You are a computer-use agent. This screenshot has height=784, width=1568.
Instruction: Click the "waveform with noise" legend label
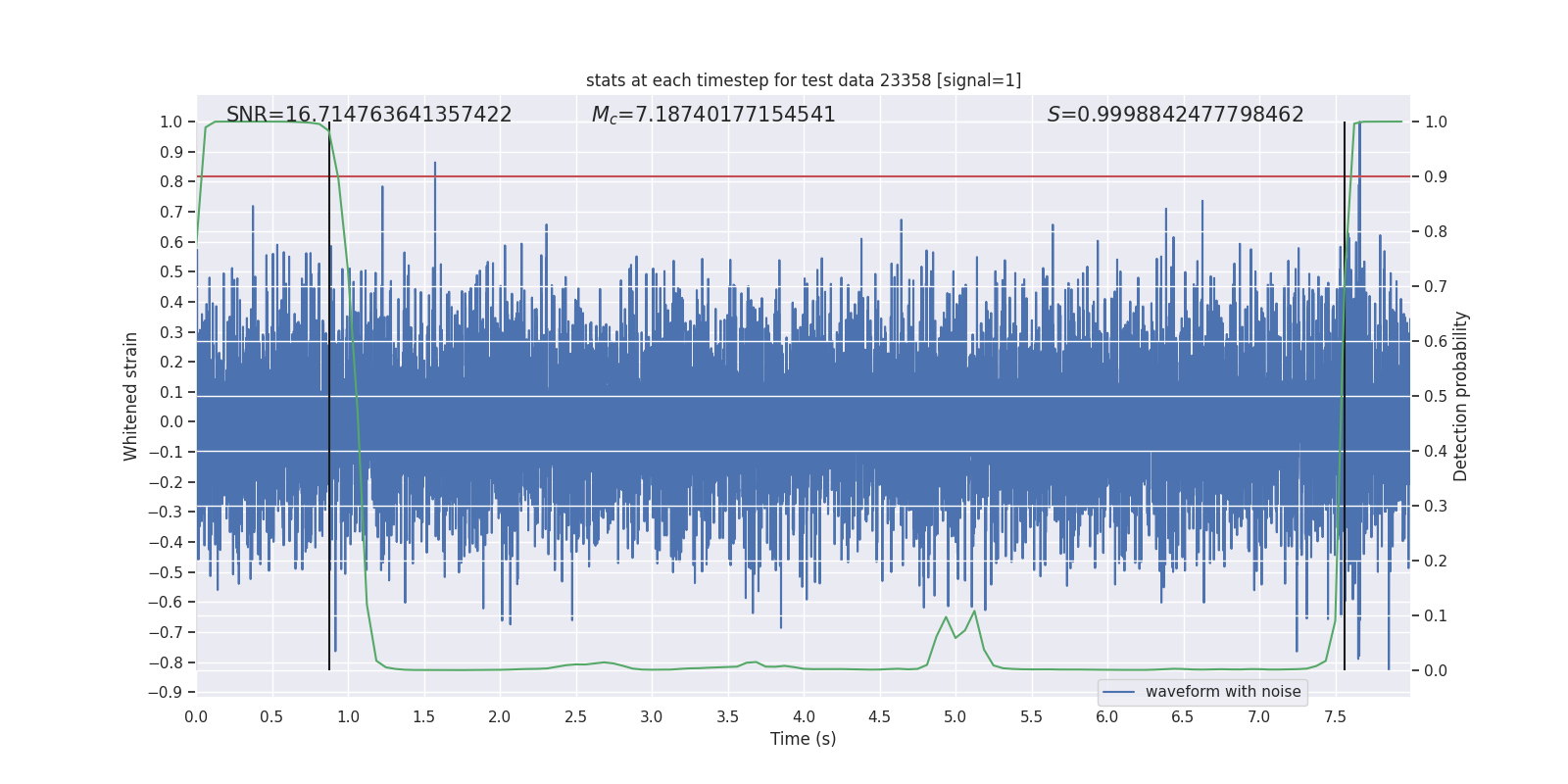(1222, 692)
